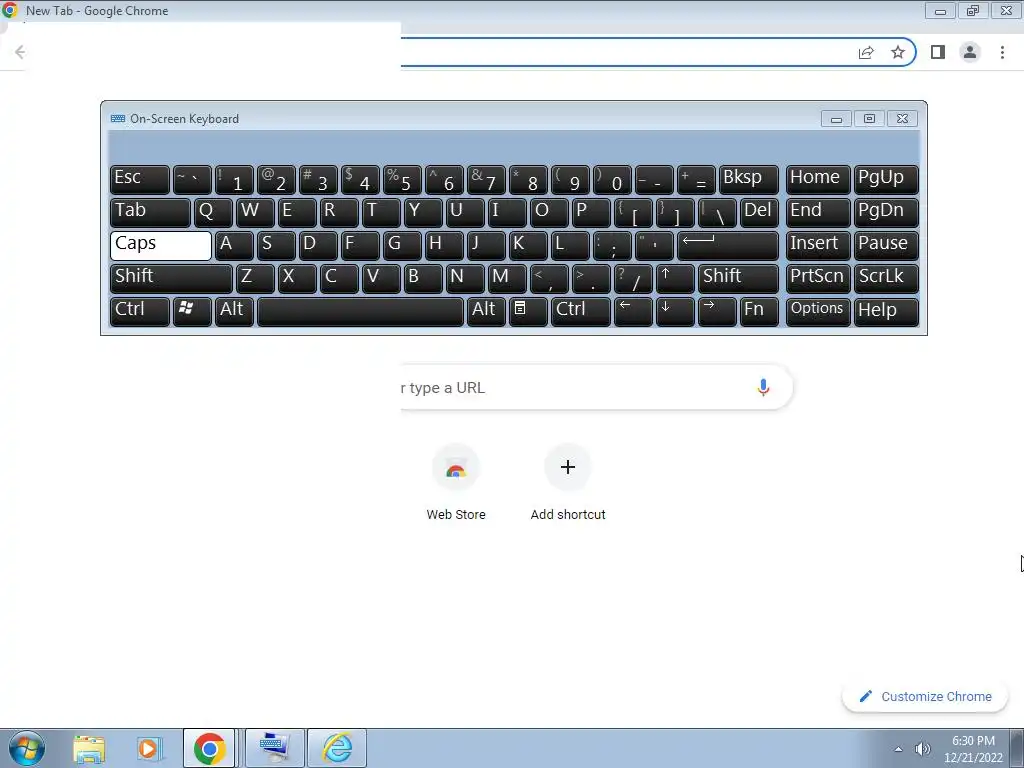Click the volume speaker tray icon
This screenshot has width=1024, height=768.
tap(922, 749)
